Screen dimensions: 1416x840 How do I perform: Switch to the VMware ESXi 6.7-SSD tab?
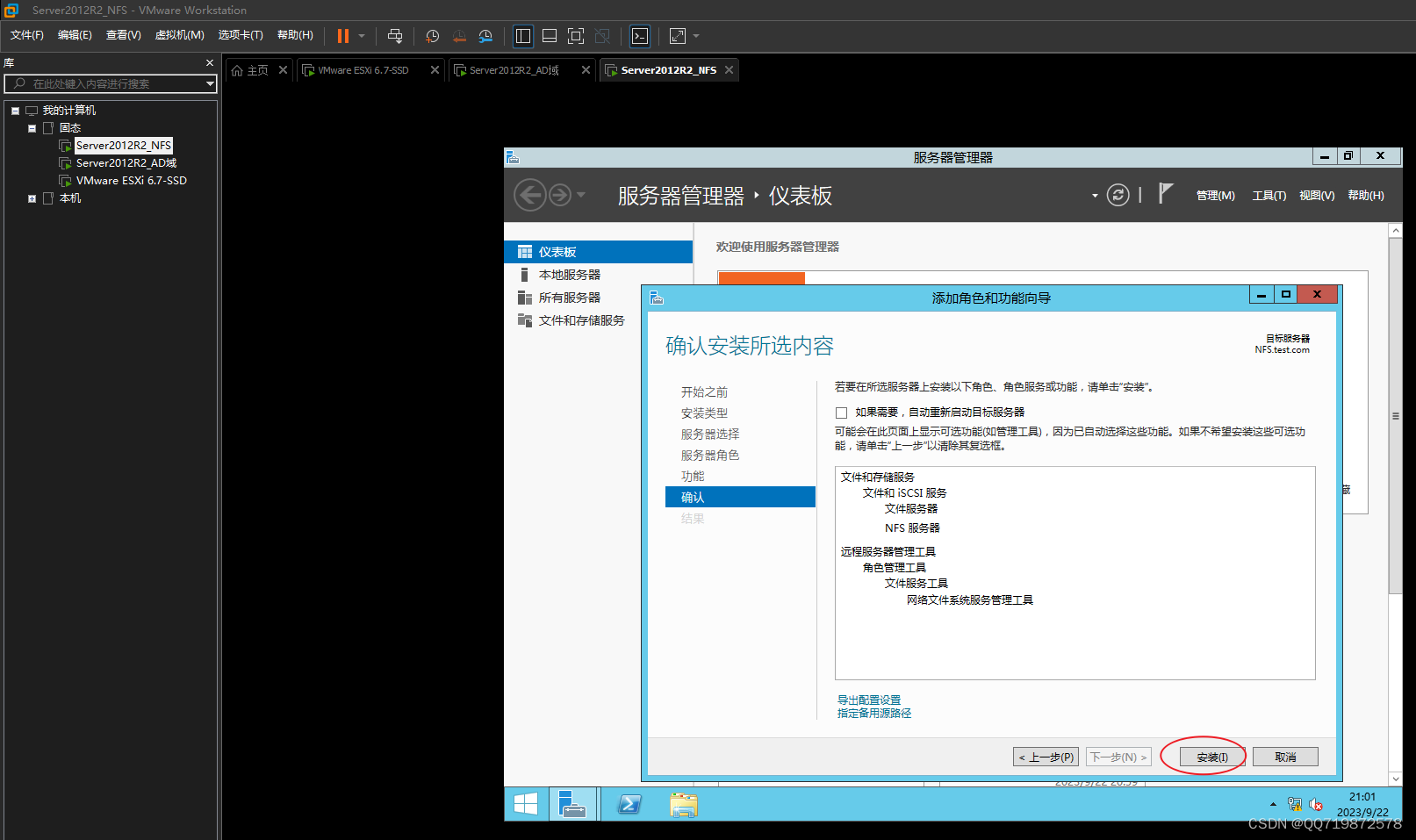pos(363,69)
